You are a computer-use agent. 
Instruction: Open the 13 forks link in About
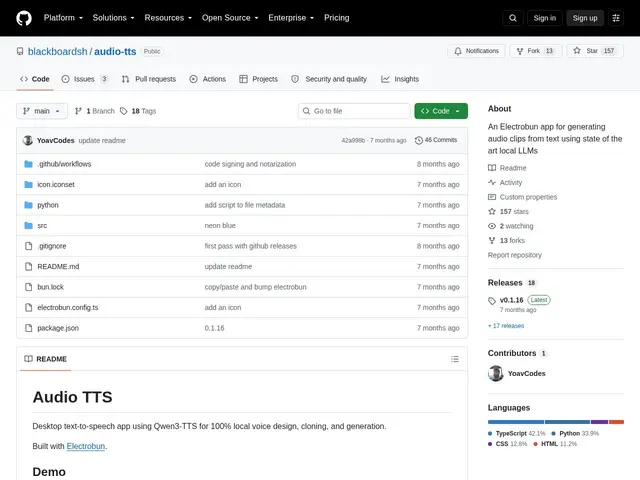[x=507, y=240]
